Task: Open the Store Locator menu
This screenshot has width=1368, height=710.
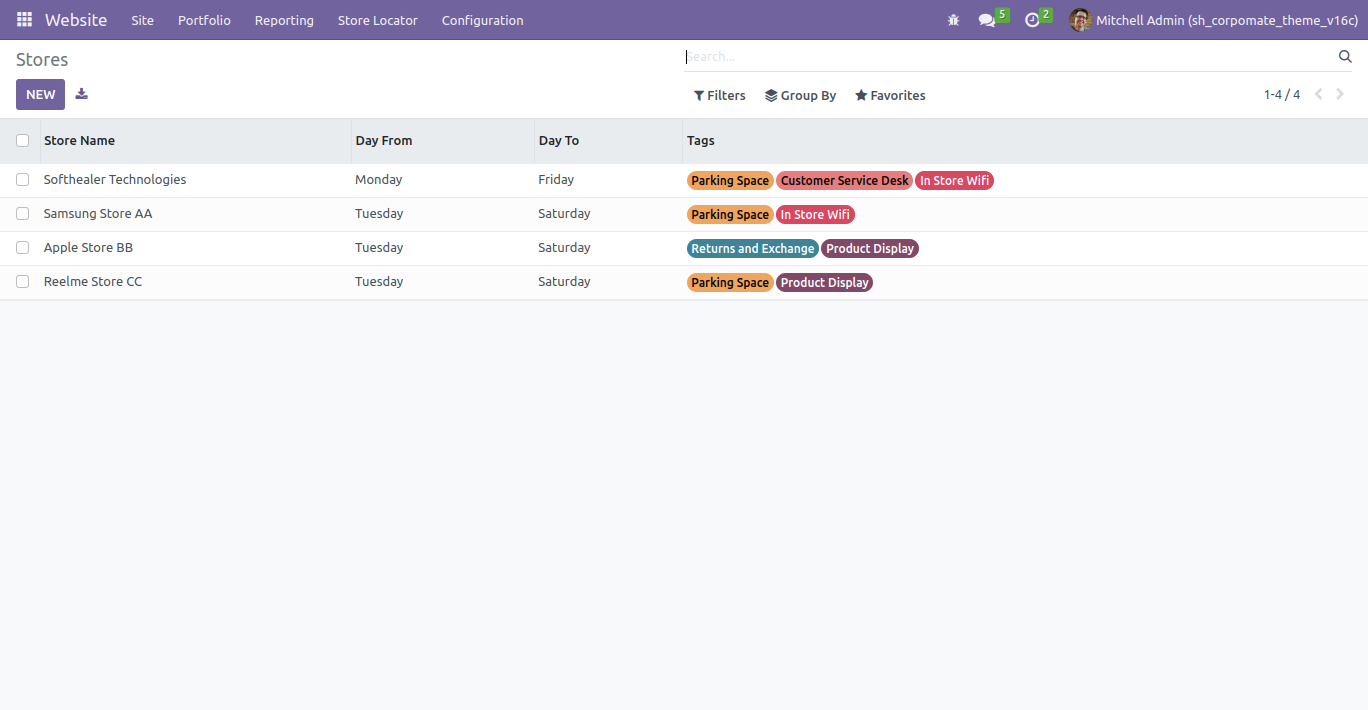Action: (x=378, y=20)
